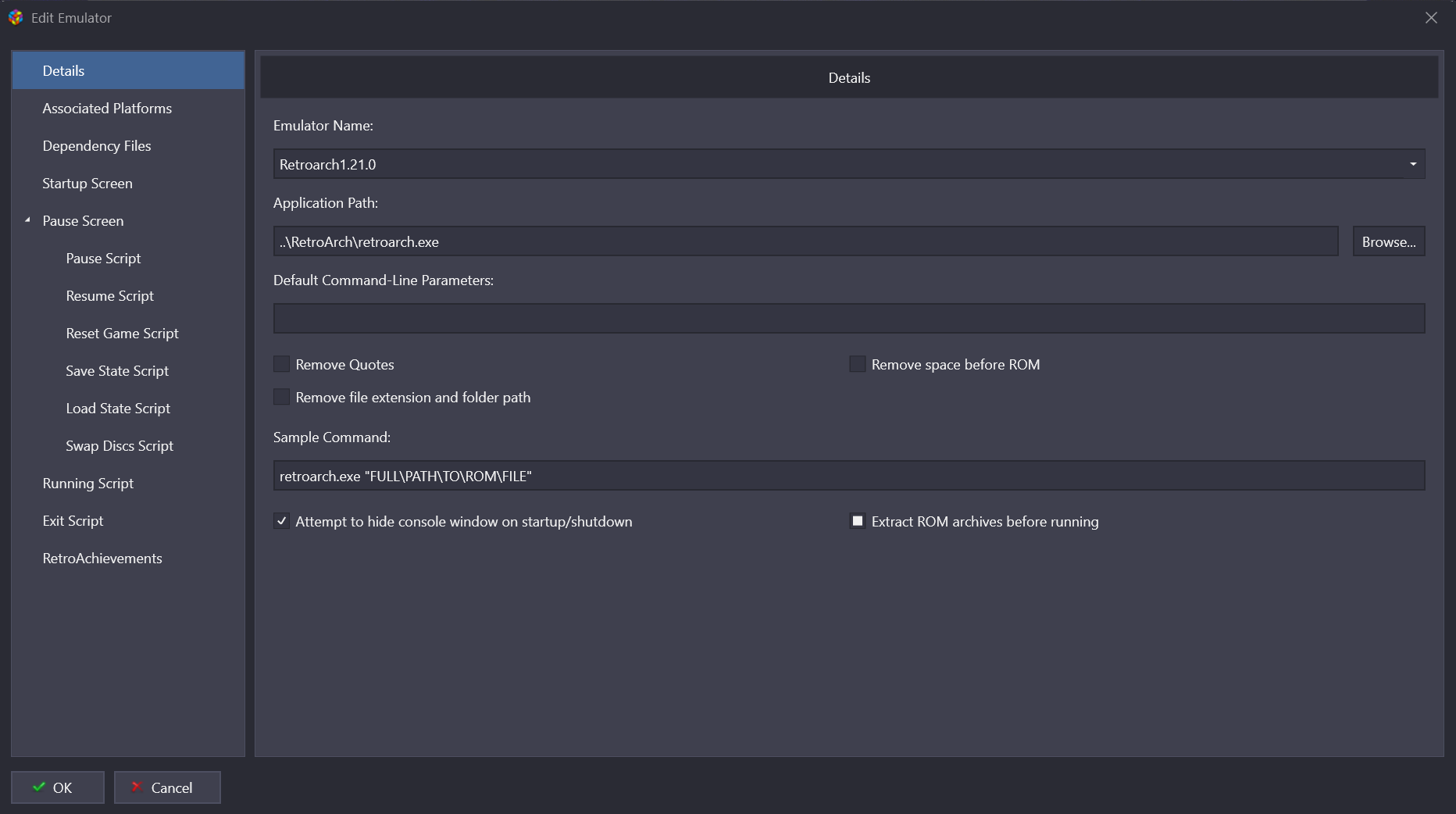This screenshot has height=814, width=1456.
Task: Select Dependency Files in sidebar
Action: (x=97, y=146)
